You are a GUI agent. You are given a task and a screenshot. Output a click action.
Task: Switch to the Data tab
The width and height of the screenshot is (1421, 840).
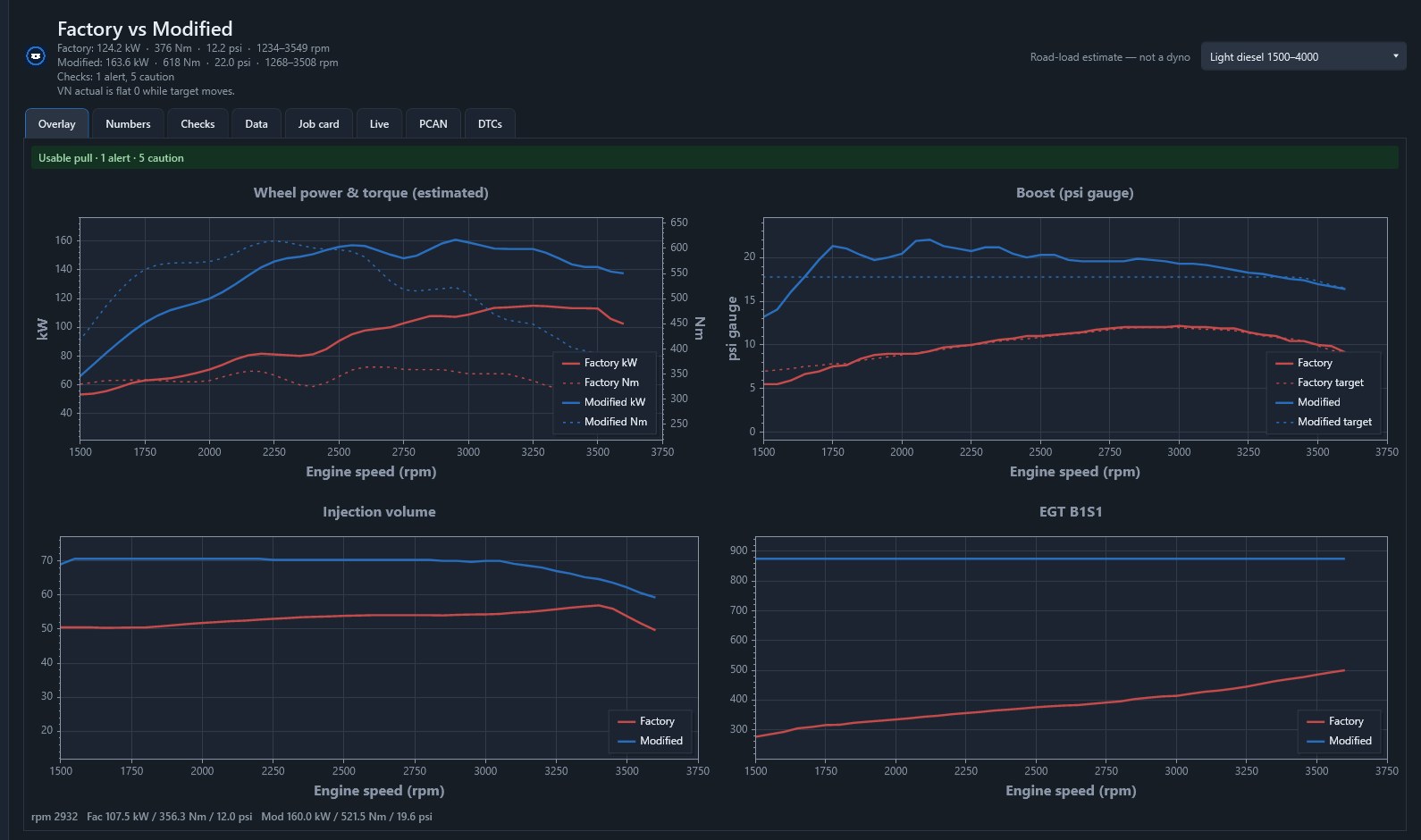(x=256, y=123)
